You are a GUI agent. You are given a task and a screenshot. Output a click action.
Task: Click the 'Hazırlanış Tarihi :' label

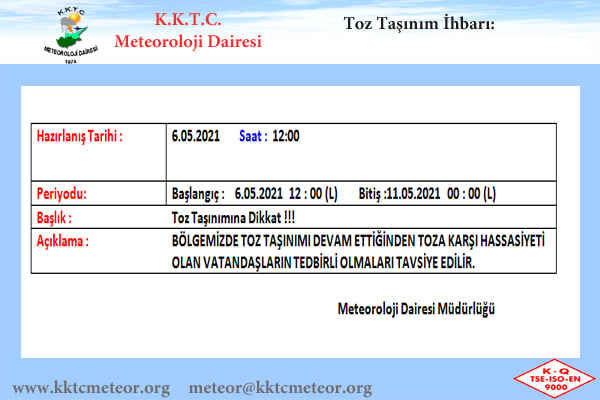click(x=80, y=136)
